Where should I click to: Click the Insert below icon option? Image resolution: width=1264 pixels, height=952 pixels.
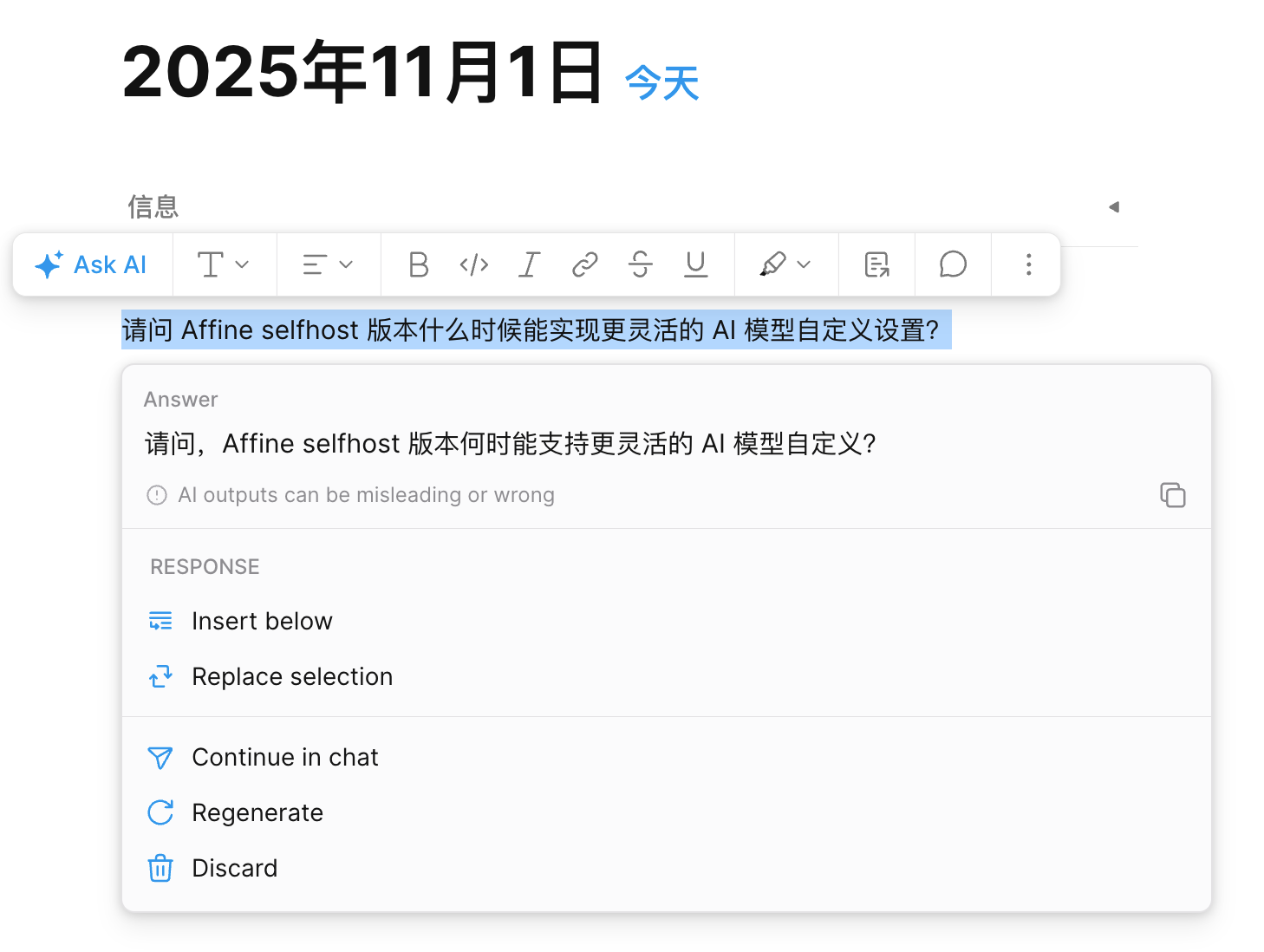tap(160, 620)
